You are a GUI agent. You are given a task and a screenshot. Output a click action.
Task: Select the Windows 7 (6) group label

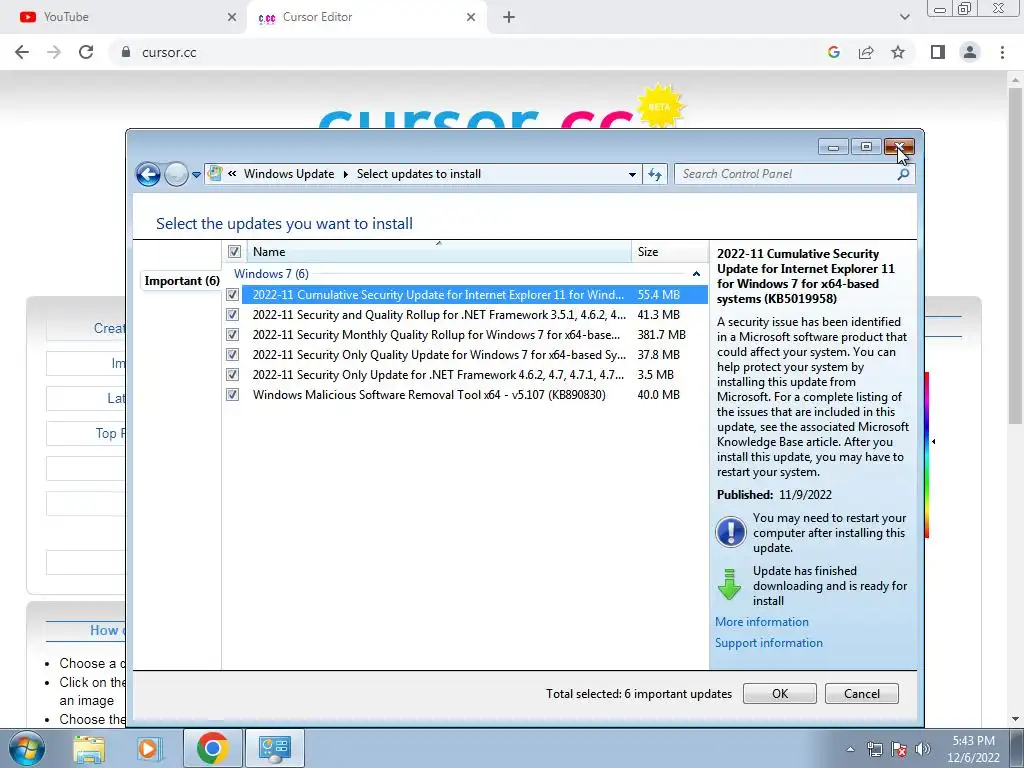point(271,274)
